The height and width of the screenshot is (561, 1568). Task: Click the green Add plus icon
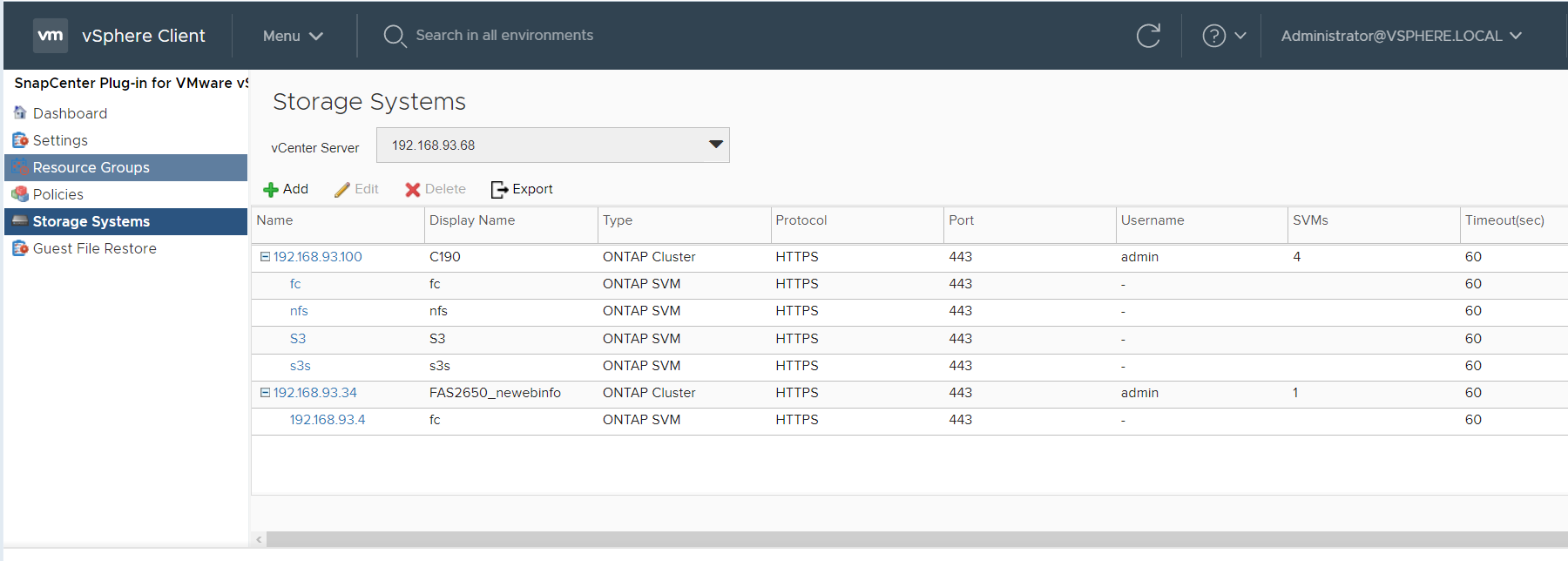[x=271, y=190]
